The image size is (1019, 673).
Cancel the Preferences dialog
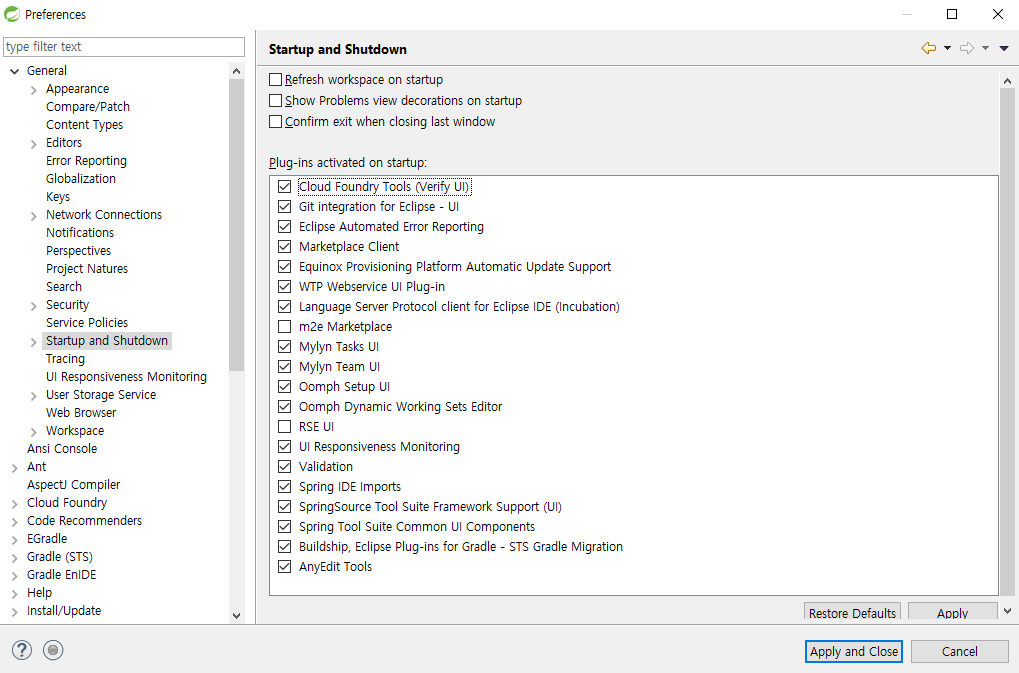coord(960,652)
